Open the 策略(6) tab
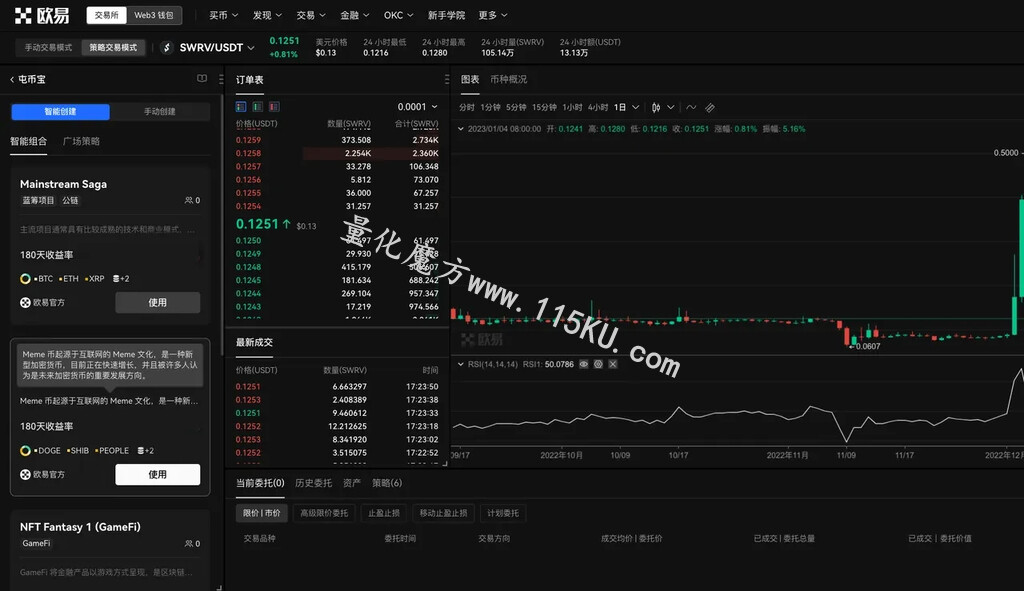This screenshot has height=591, width=1024. pyautogui.click(x=387, y=483)
